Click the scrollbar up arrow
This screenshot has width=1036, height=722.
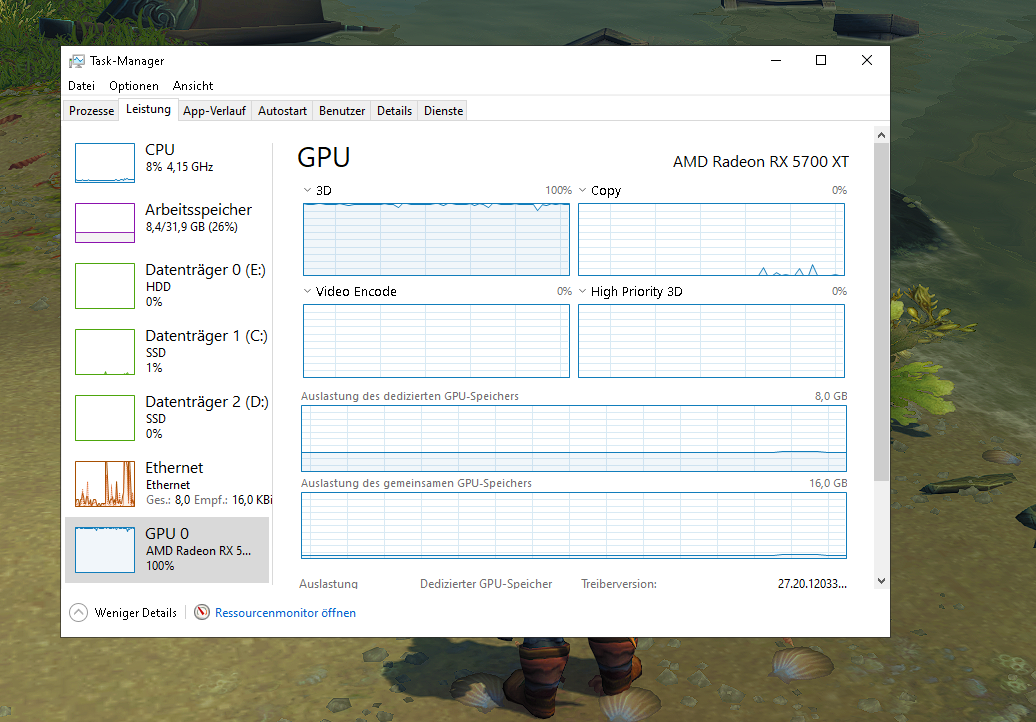click(x=881, y=135)
